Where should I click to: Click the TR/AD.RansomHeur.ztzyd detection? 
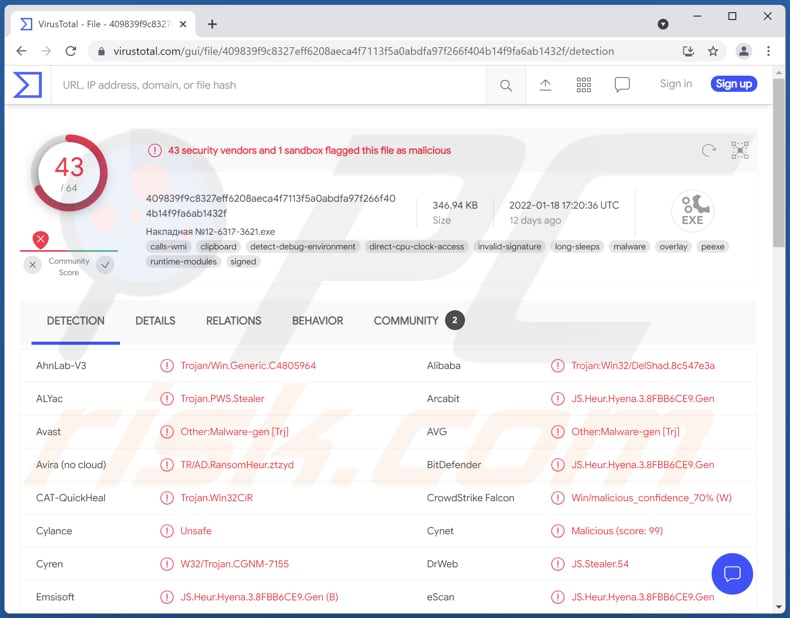point(237,465)
